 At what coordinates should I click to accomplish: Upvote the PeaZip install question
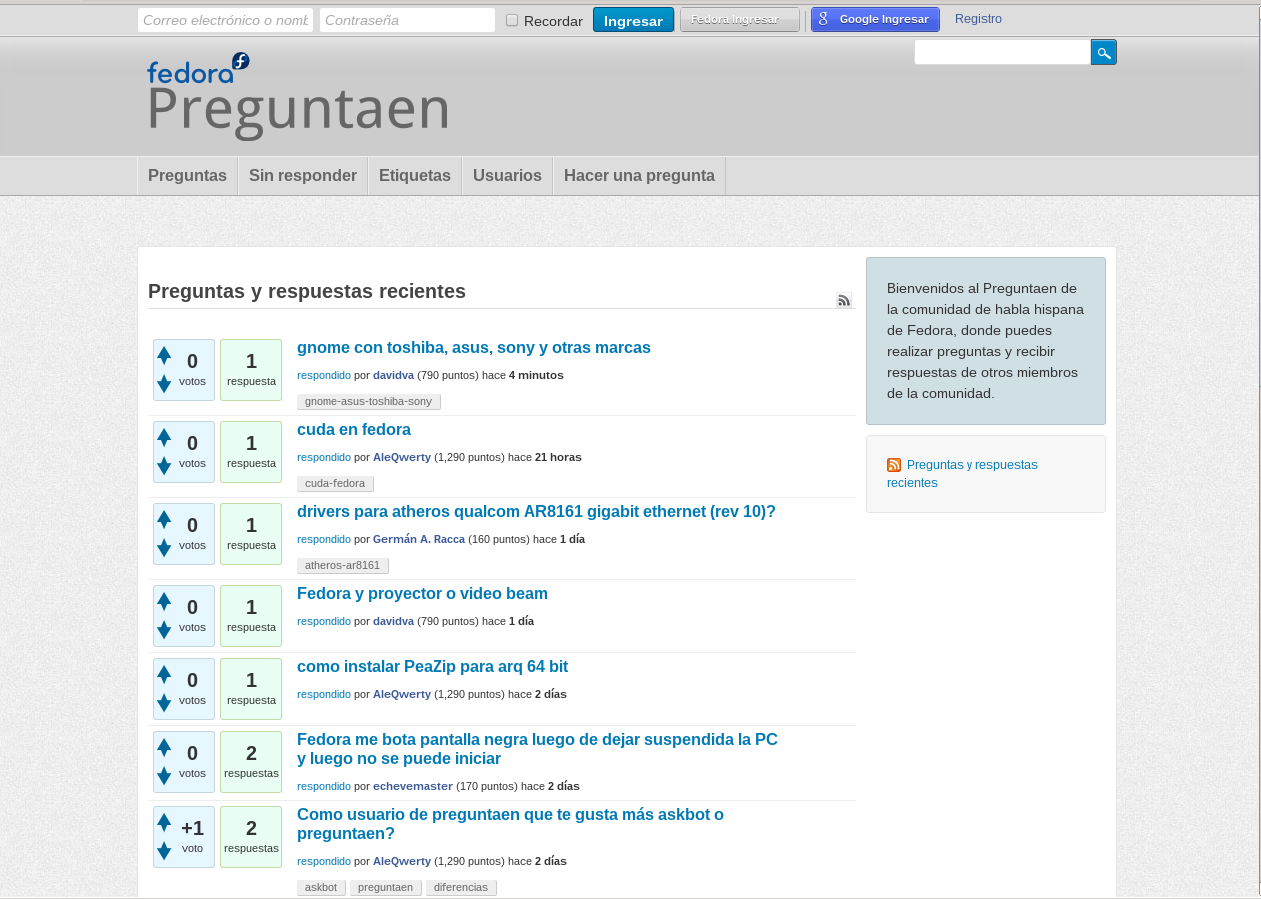point(164,674)
